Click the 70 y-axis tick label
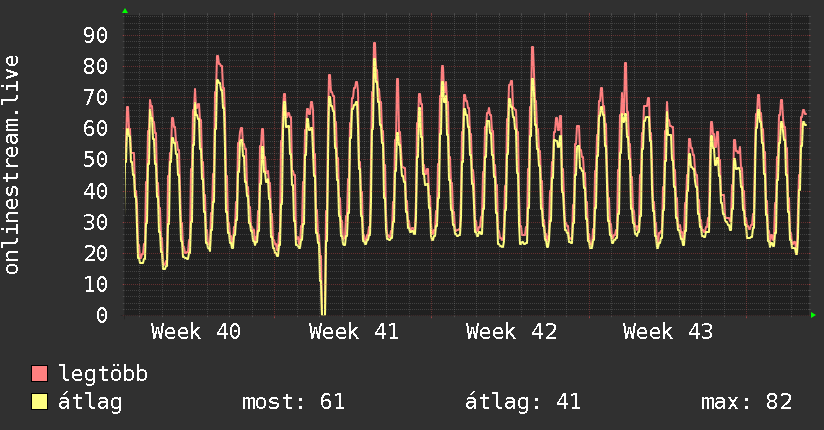 coord(96,97)
